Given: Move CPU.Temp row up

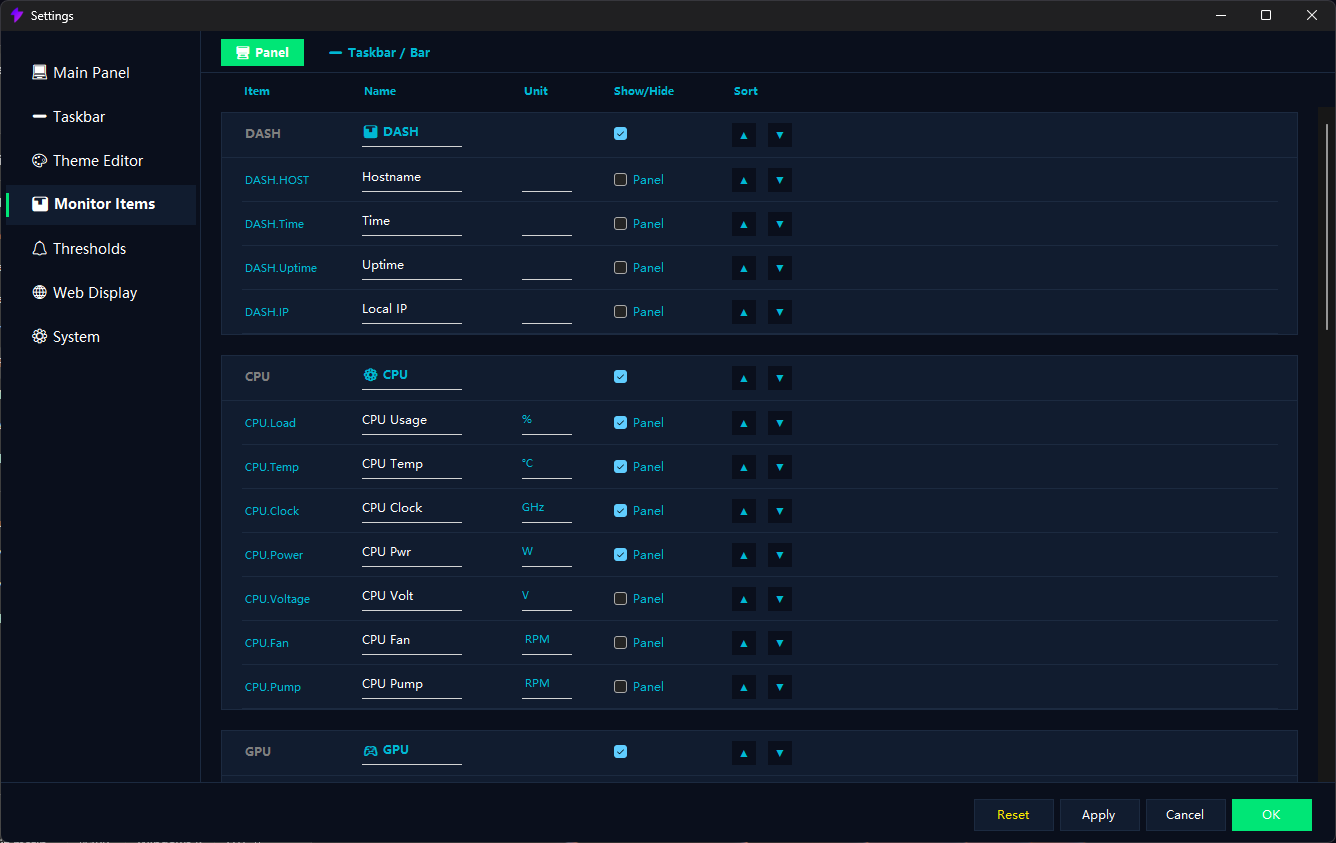Looking at the screenshot, I should click(744, 467).
